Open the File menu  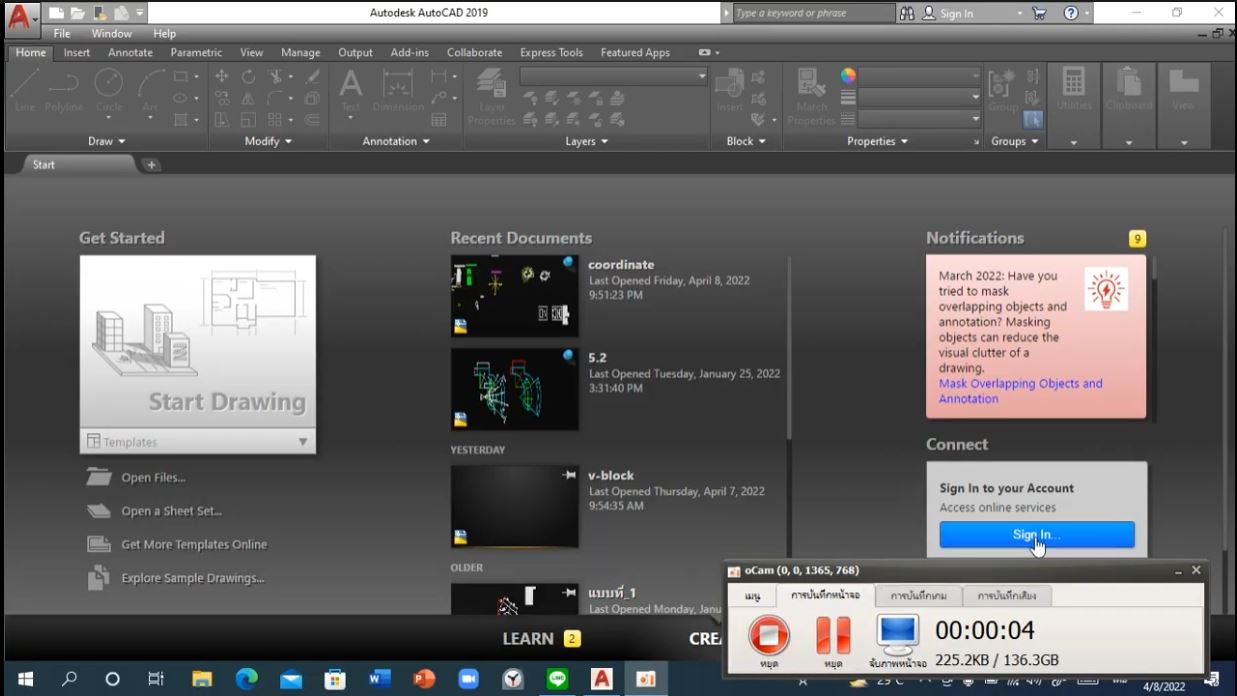tap(62, 33)
